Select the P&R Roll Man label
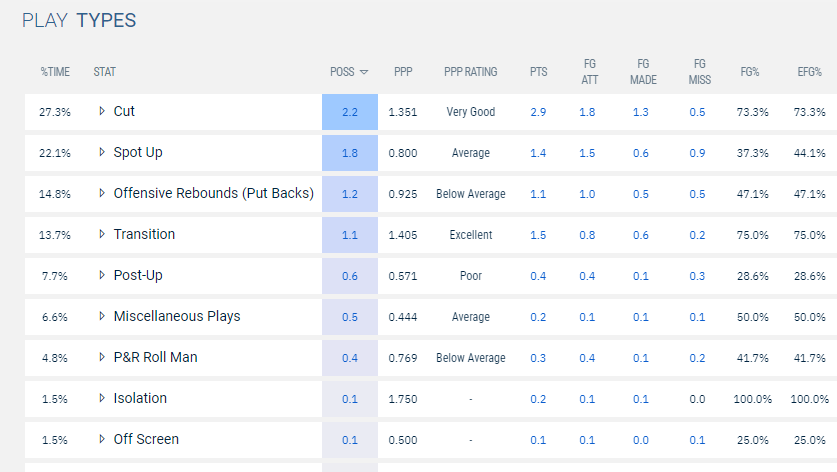The height and width of the screenshot is (472, 837). pos(155,357)
